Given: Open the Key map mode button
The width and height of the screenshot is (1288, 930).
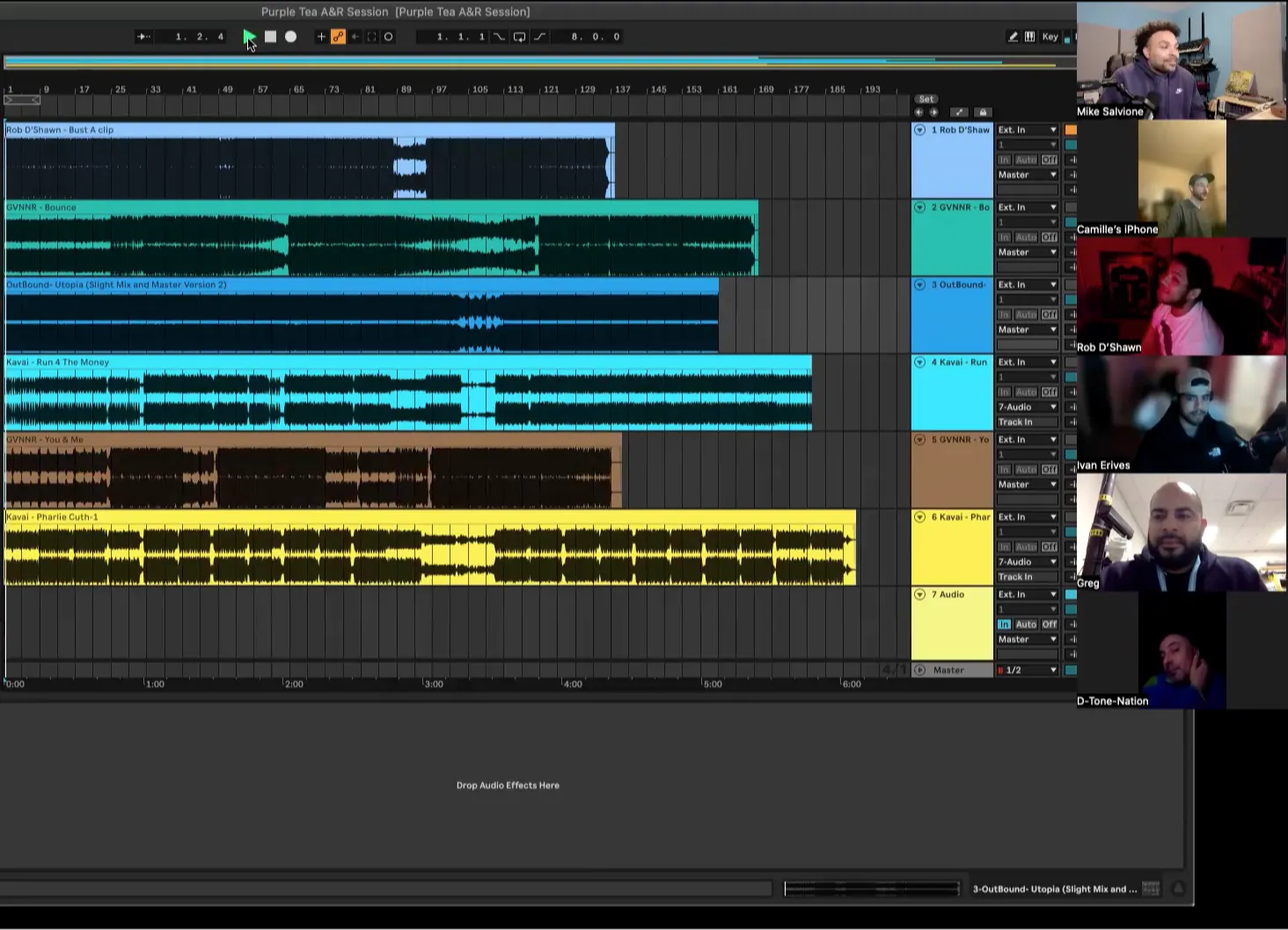Looking at the screenshot, I should (x=1050, y=37).
